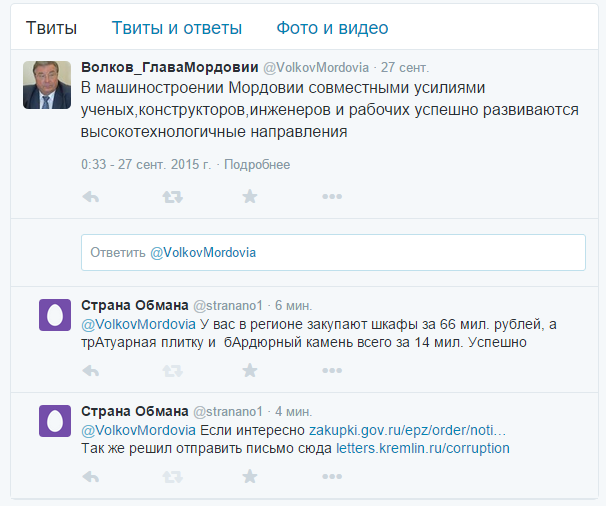Open the Фото и видео tab
606x506 pixels.
point(332,28)
